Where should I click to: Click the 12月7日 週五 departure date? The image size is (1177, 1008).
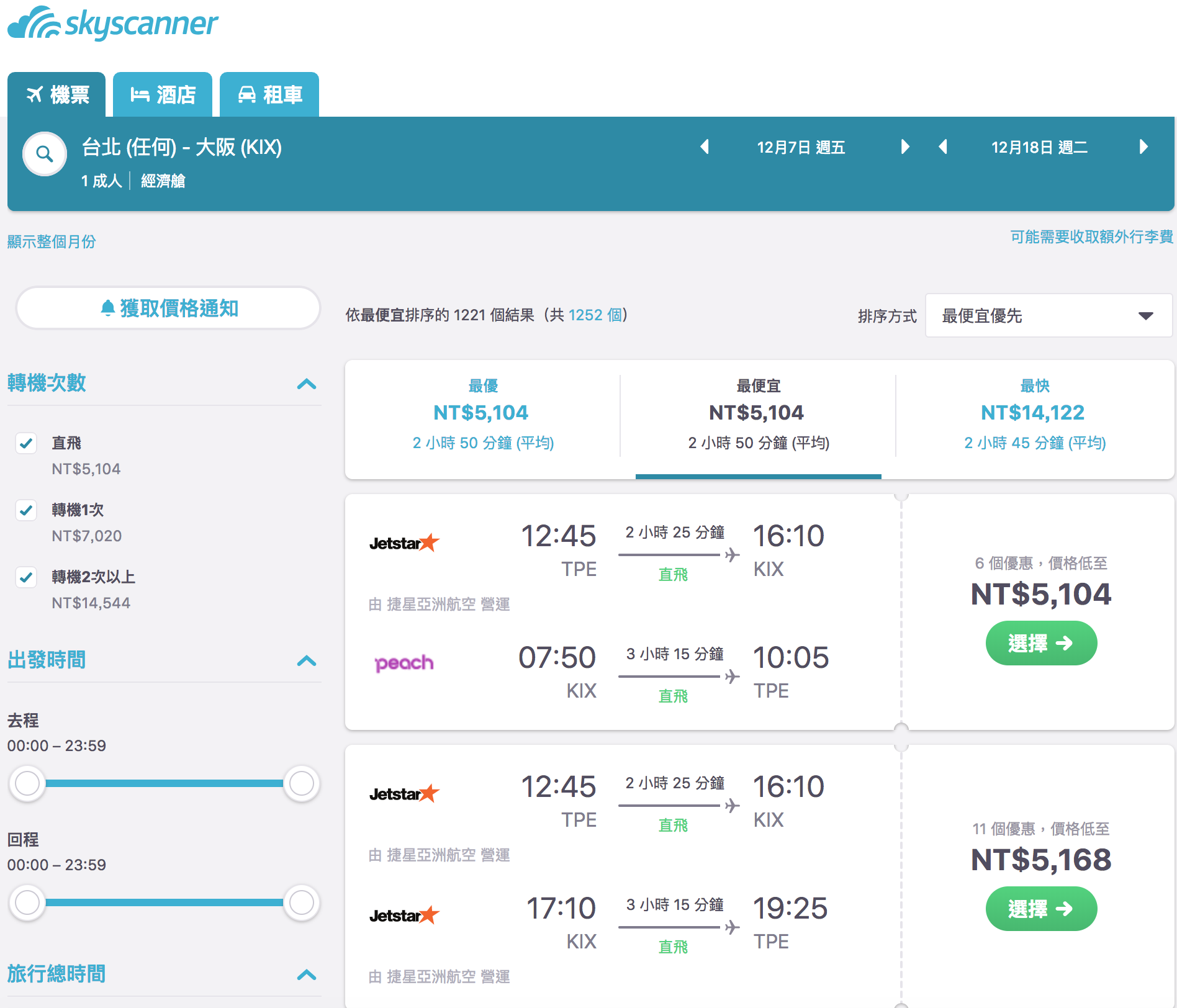801,147
